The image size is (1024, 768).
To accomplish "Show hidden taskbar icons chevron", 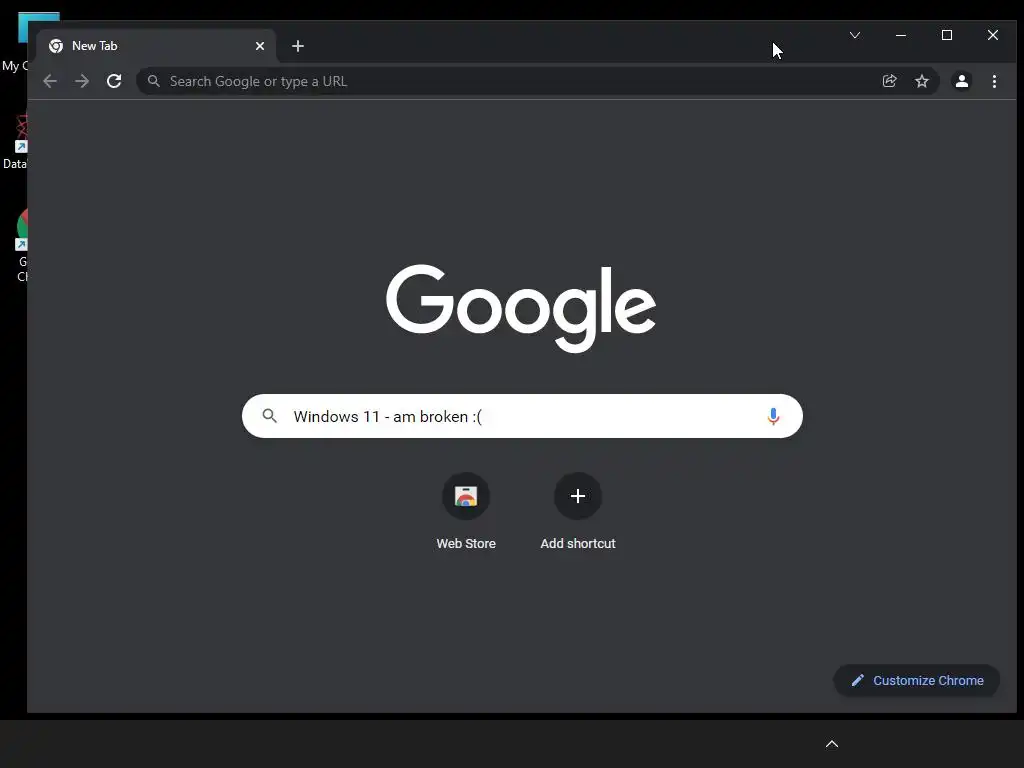I will (832, 744).
